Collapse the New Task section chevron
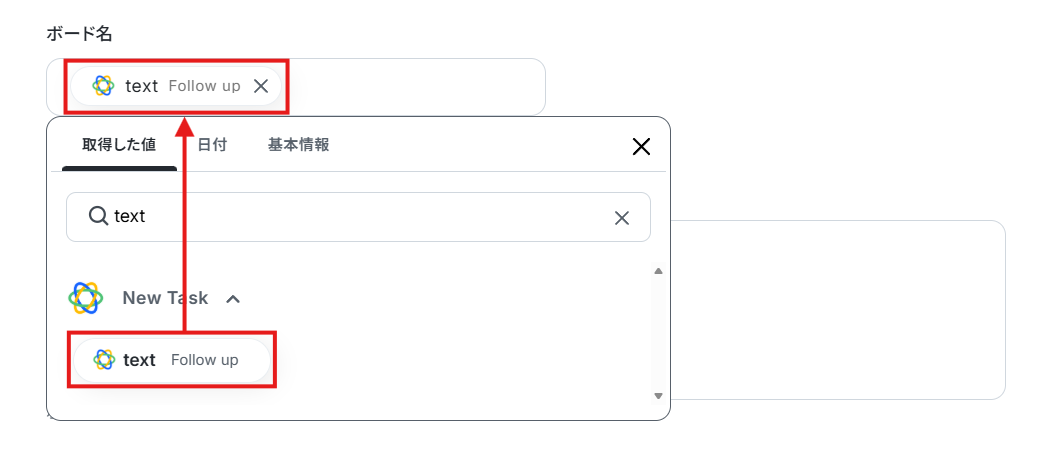This screenshot has height=452, width=1048. [x=233, y=299]
